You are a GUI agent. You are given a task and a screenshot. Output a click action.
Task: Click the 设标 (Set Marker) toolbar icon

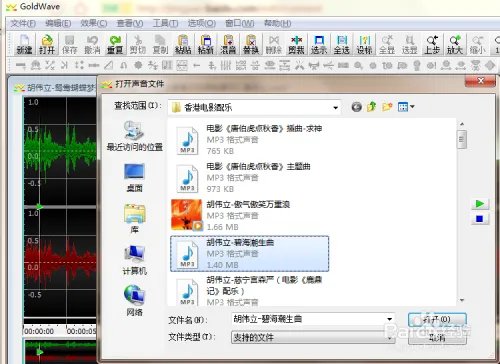pos(364,44)
